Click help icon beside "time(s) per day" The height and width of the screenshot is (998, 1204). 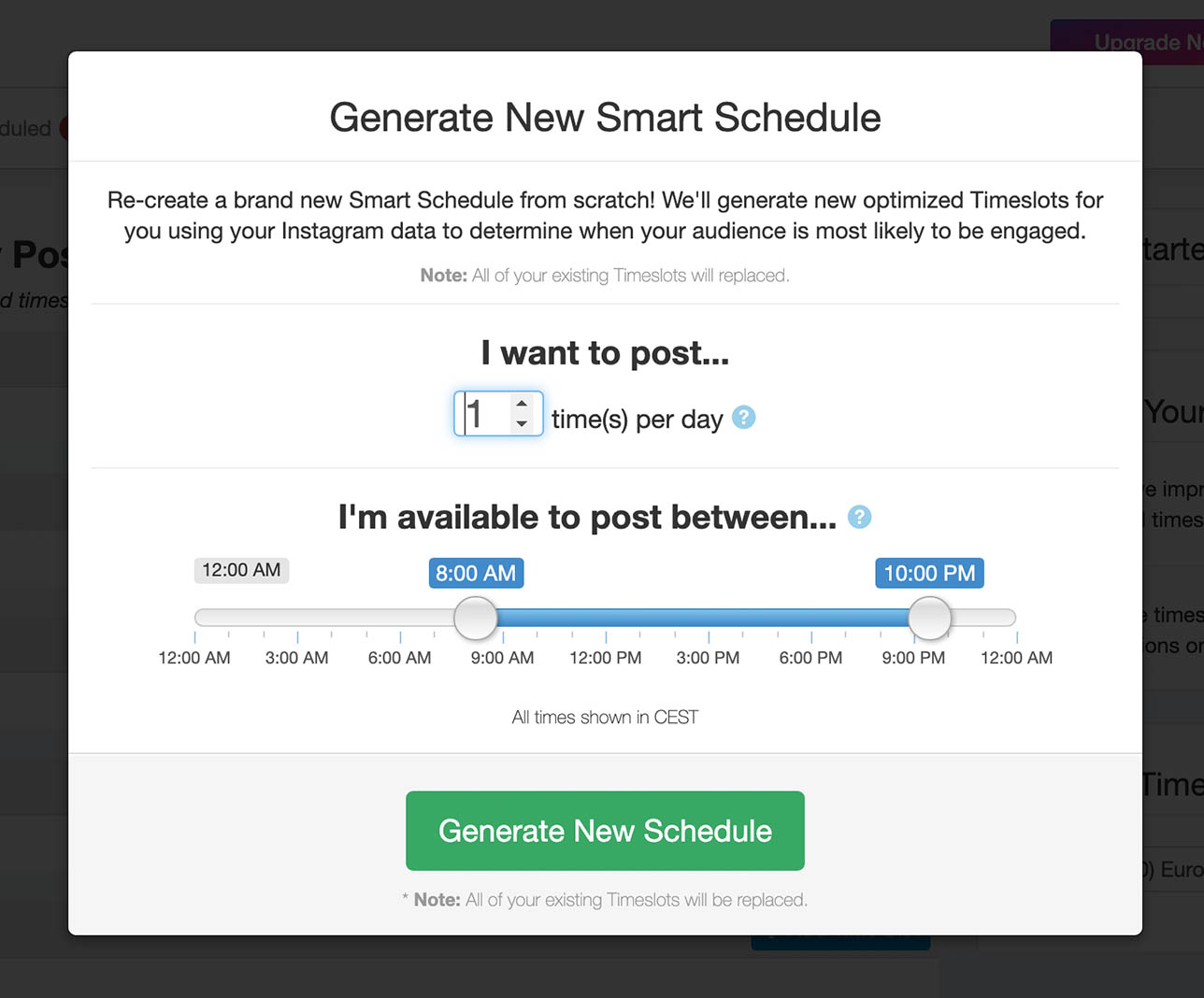click(x=743, y=418)
